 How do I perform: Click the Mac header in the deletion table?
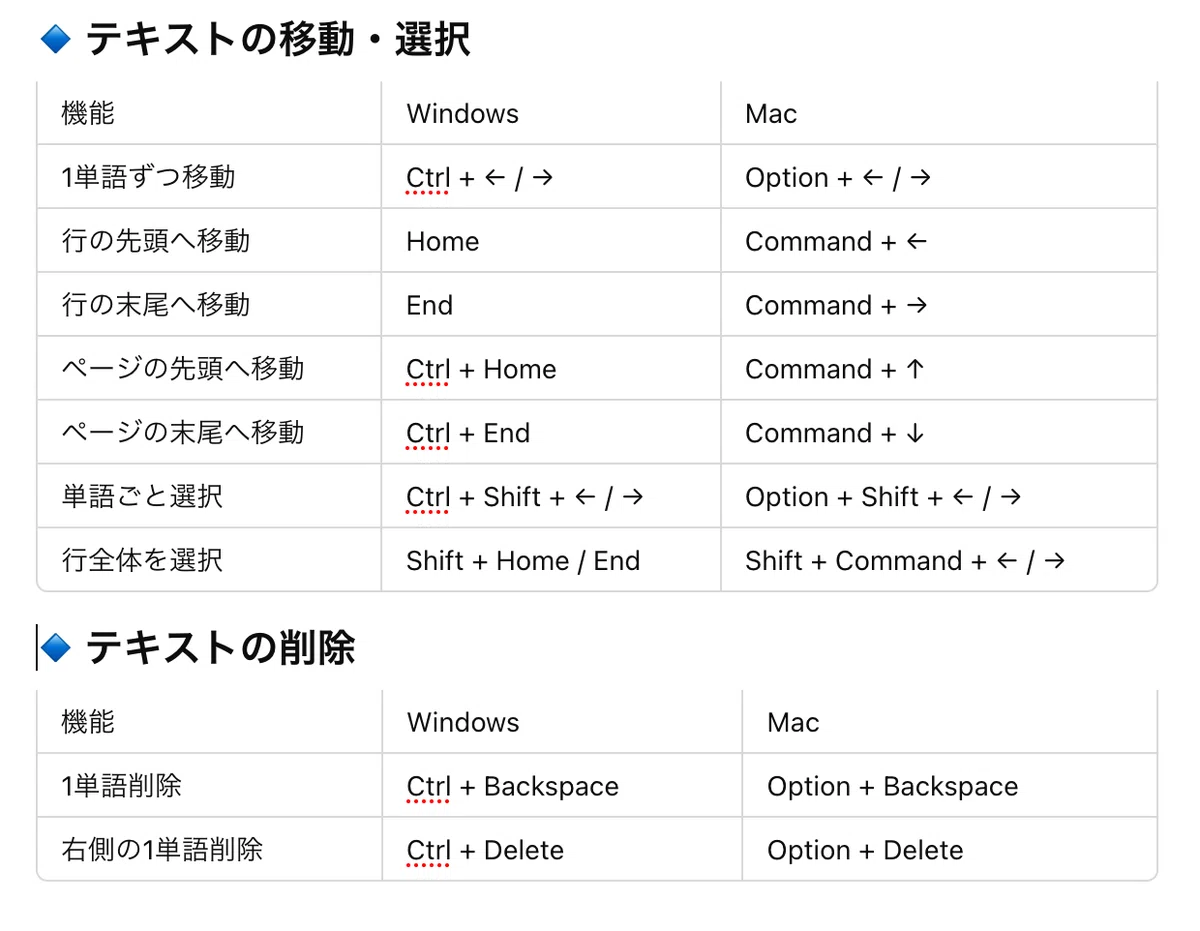coord(950,722)
